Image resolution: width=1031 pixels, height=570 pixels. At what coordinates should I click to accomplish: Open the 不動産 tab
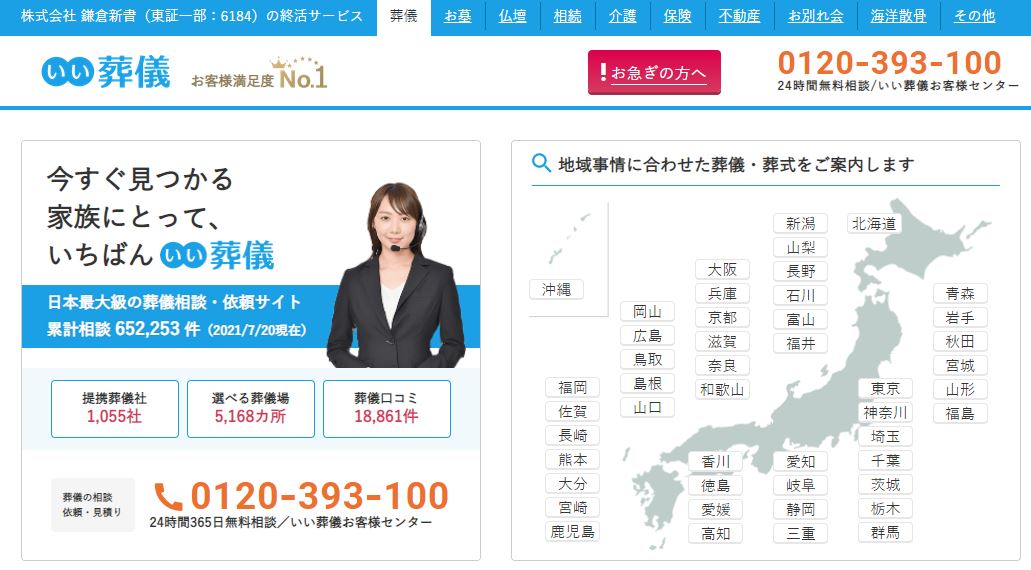739,16
